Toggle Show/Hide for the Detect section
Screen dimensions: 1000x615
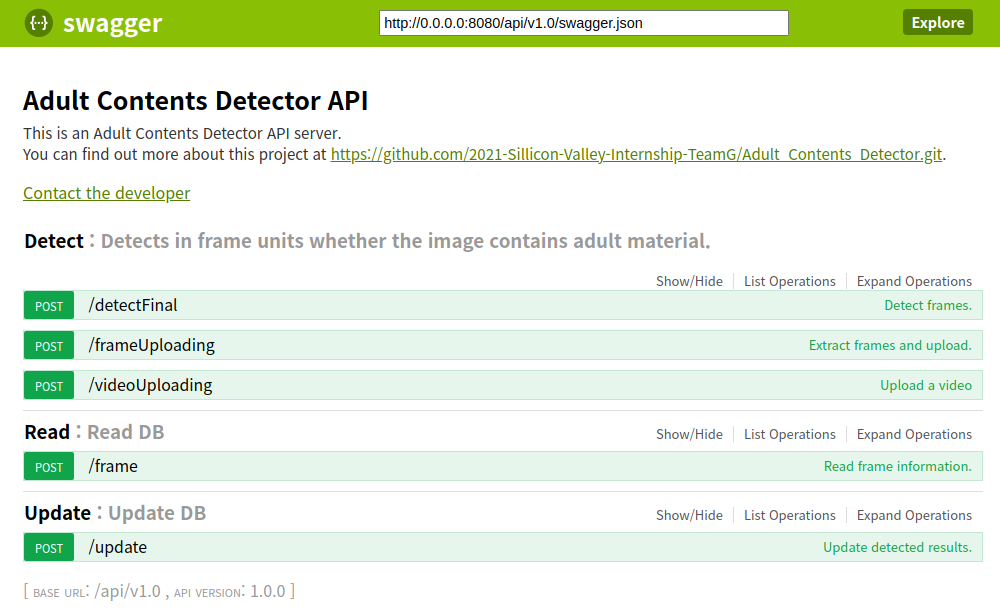(689, 281)
